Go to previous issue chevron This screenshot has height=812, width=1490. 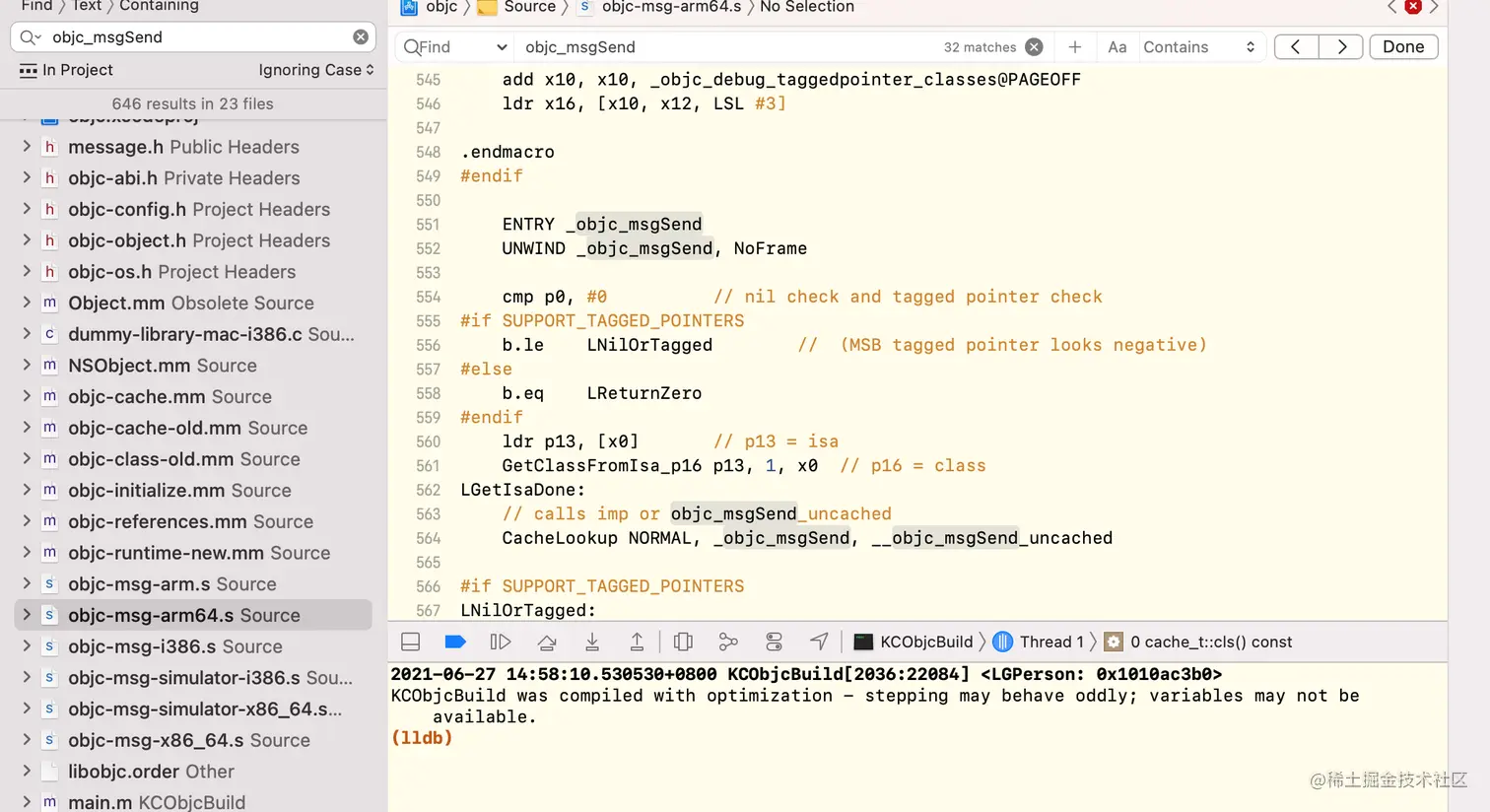click(x=1391, y=6)
